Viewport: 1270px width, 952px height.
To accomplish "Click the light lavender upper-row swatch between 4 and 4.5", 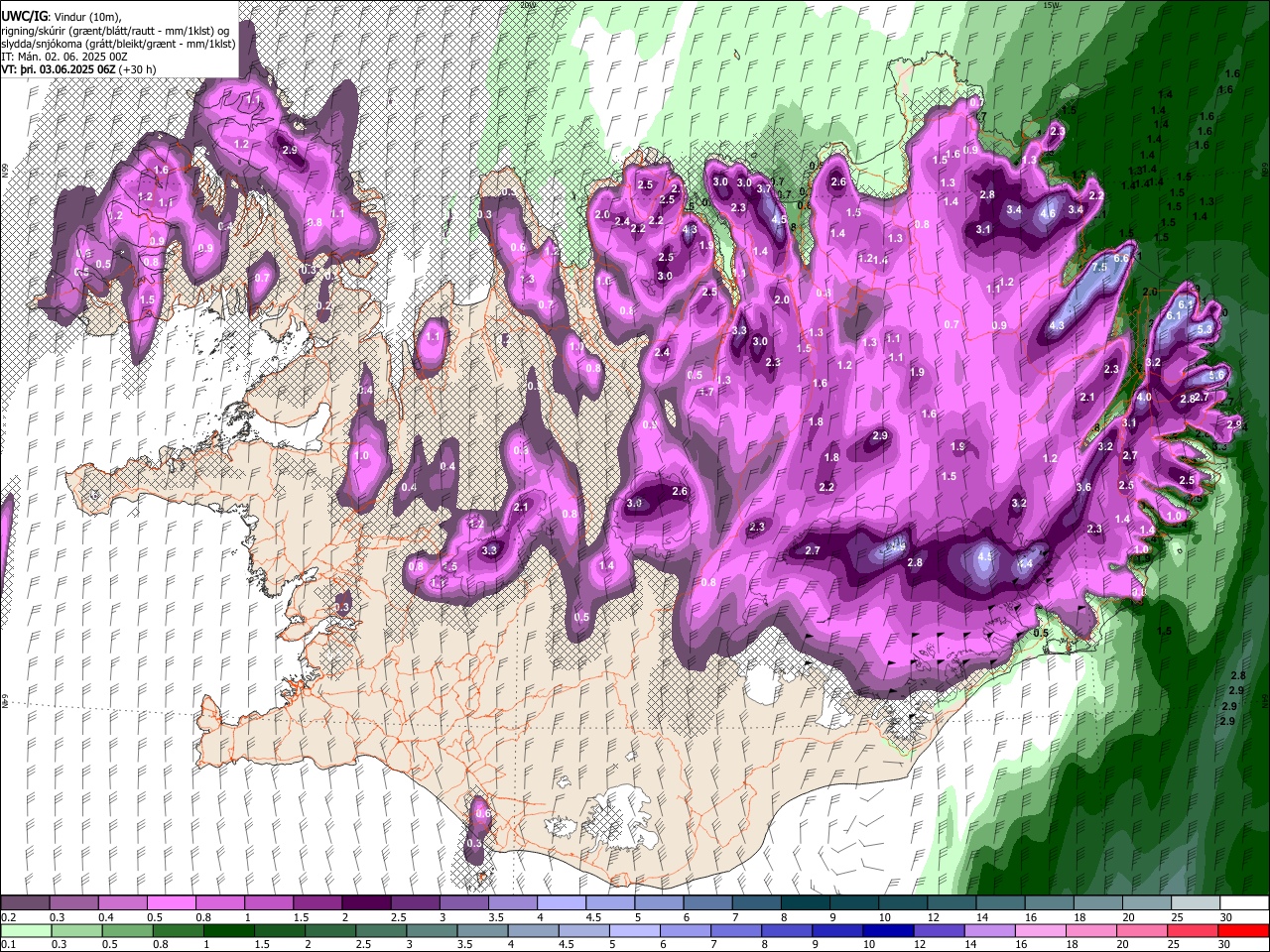I will (x=561, y=903).
